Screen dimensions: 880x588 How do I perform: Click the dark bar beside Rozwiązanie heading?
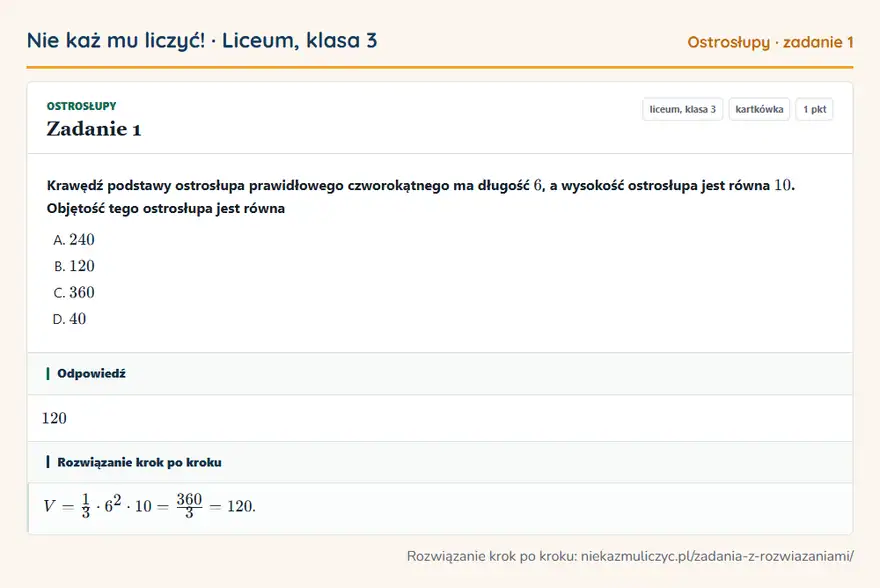pos(48,462)
